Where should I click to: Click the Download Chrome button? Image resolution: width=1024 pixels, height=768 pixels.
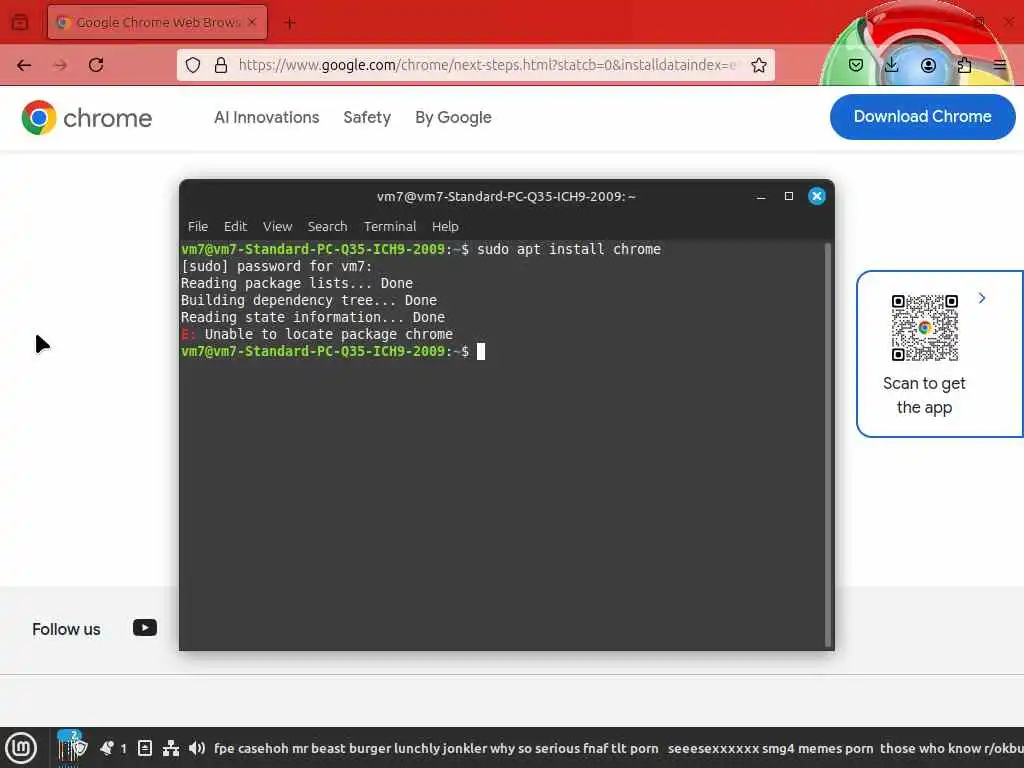922,116
